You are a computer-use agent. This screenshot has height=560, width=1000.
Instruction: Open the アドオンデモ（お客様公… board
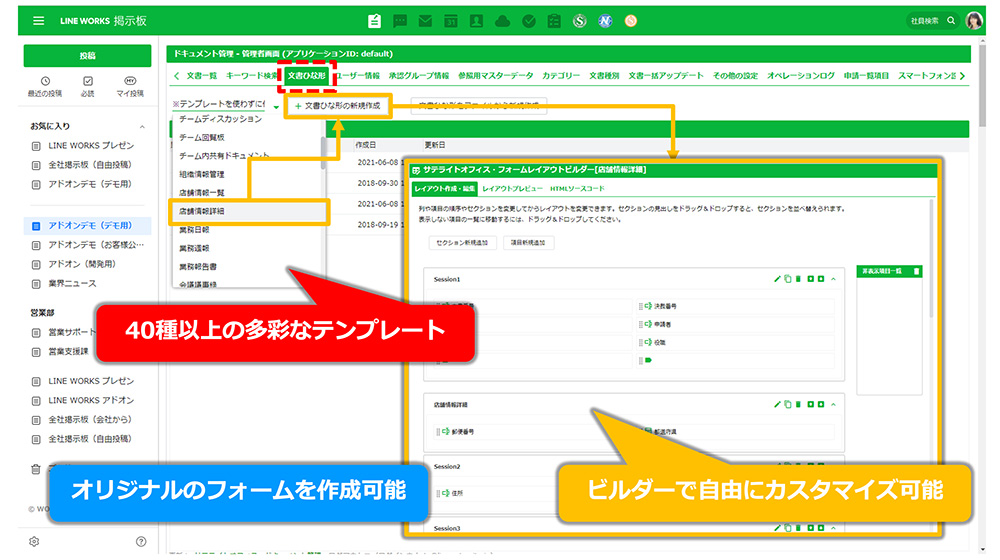click(x=88, y=245)
